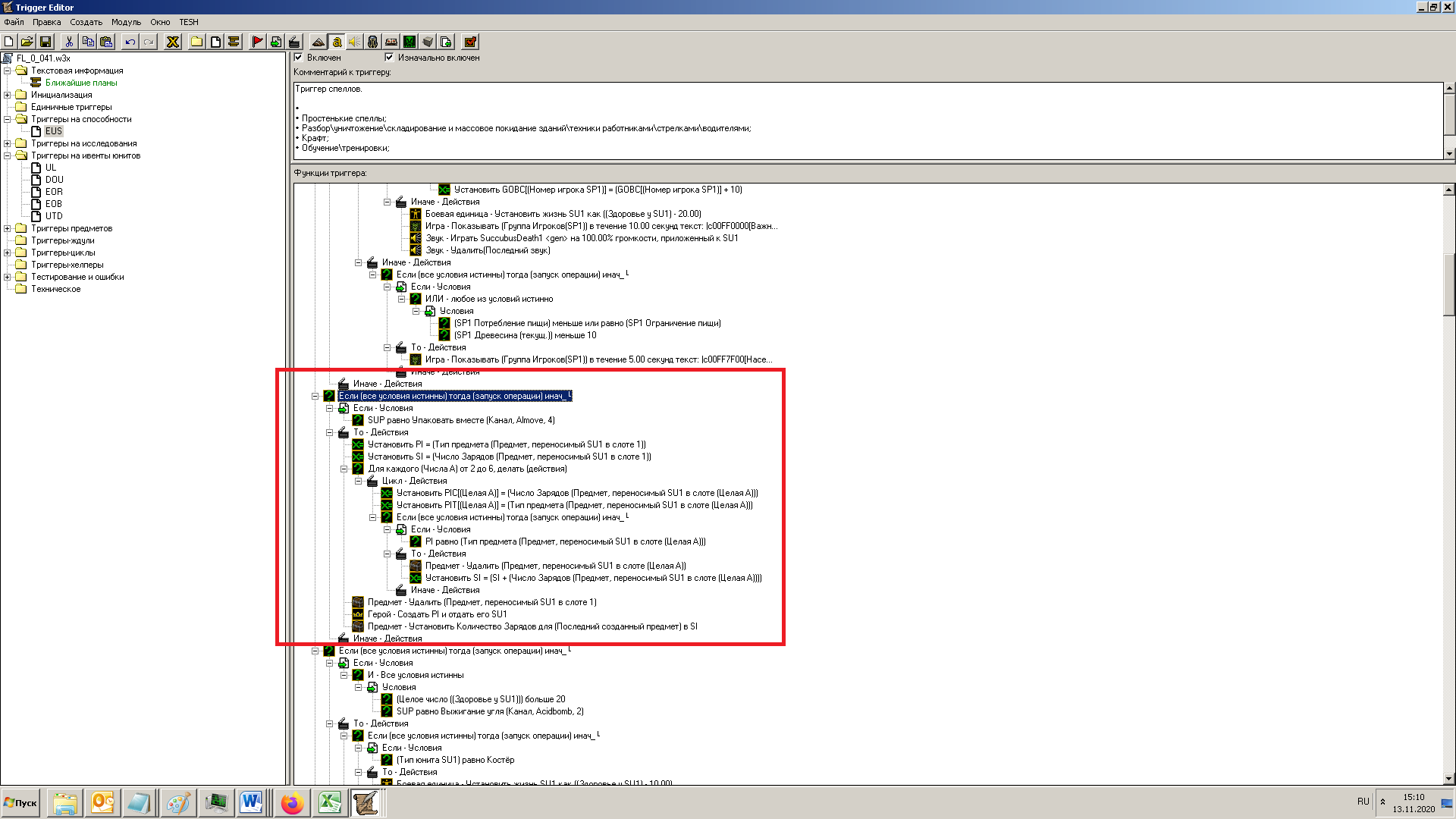Toggle the Изначально включен checkbox
Image resolution: width=1456 pixels, height=819 pixels.
(390, 58)
